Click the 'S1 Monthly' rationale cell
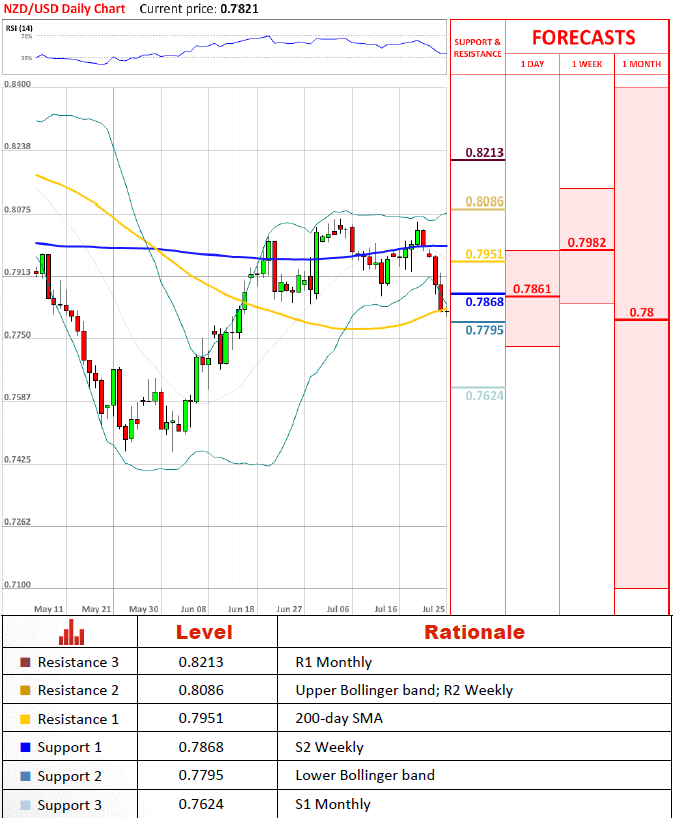Viewport: 673px width, 818px height. [x=333, y=804]
